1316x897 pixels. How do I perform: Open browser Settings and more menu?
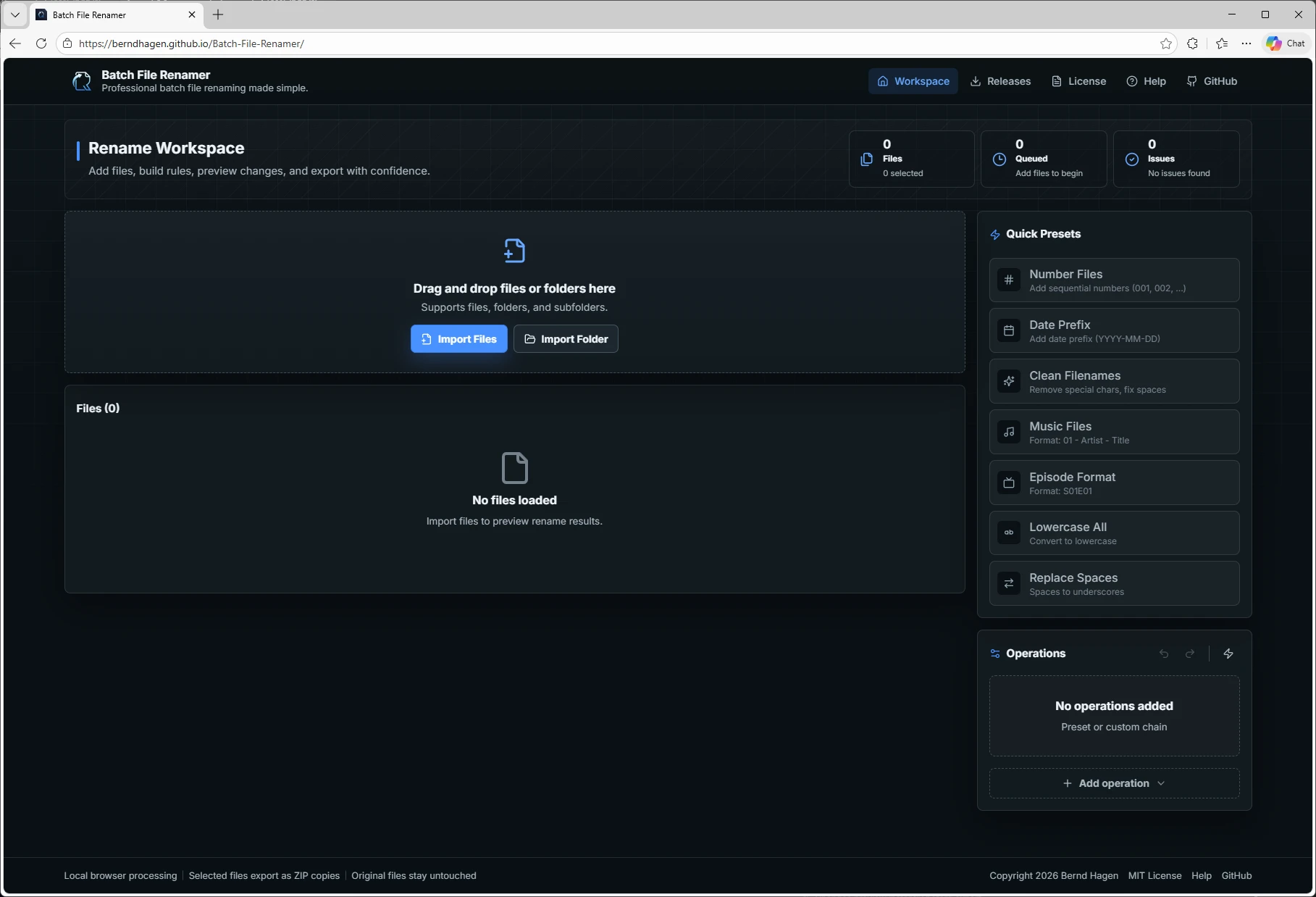1246,43
